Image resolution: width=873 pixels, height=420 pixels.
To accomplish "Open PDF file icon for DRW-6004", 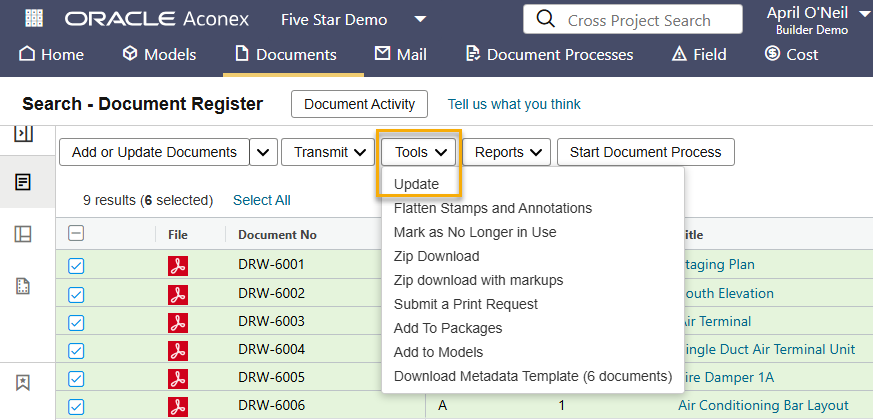I will pyautogui.click(x=178, y=350).
